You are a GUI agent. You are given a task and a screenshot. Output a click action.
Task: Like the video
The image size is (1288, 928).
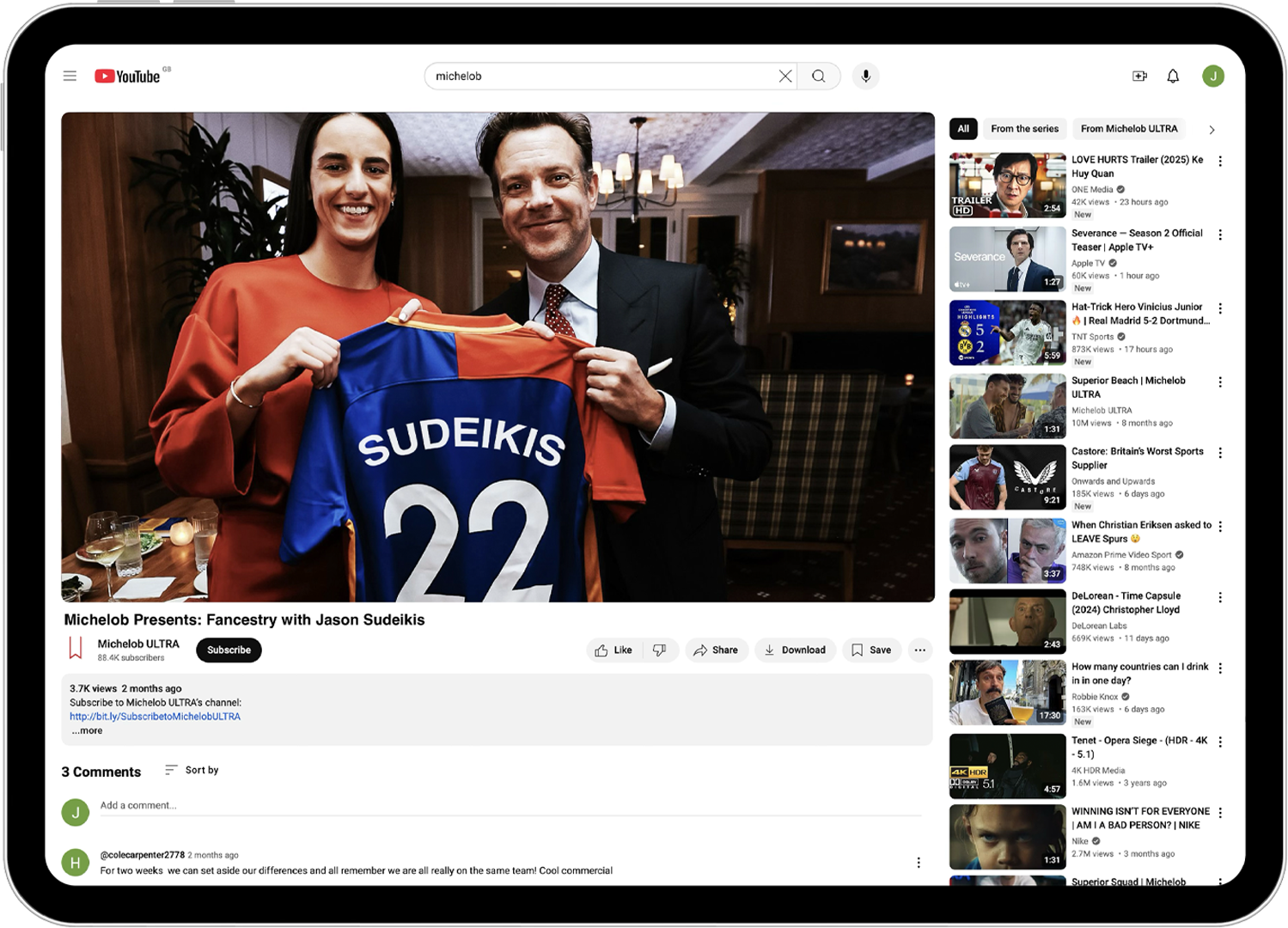coord(614,650)
